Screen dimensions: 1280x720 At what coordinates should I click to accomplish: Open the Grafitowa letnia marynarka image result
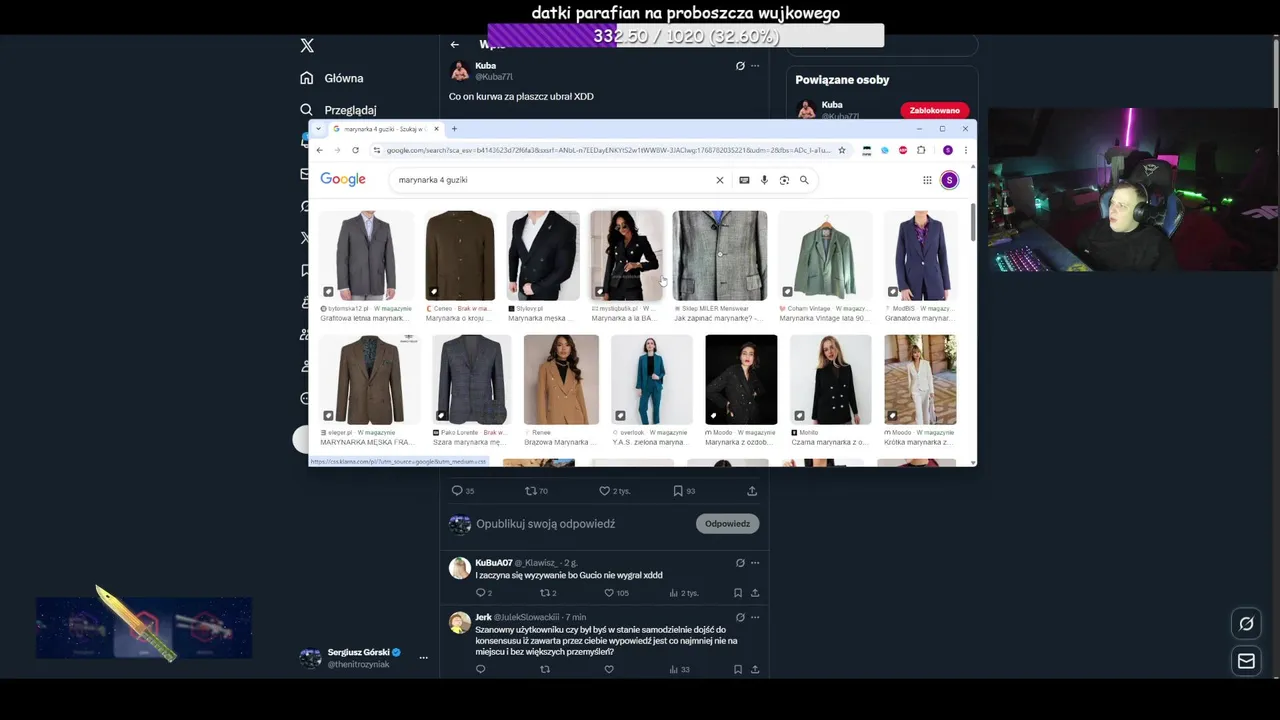tap(366, 255)
